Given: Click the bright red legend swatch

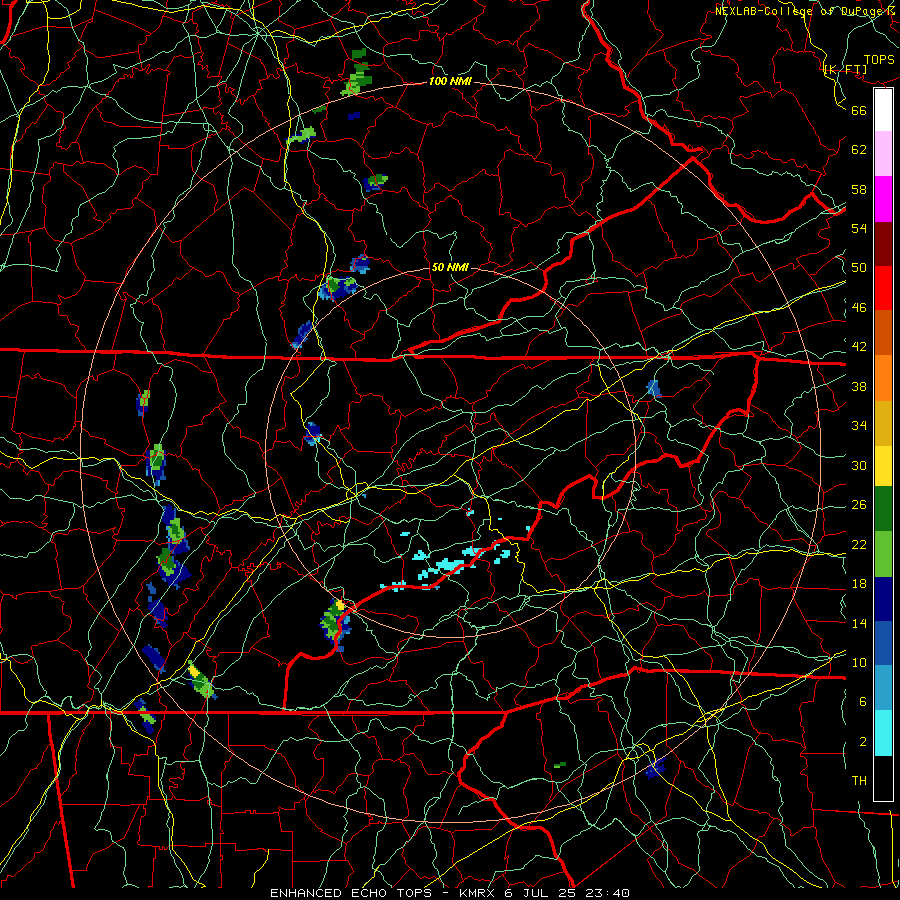Looking at the screenshot, I should [883, 288].
